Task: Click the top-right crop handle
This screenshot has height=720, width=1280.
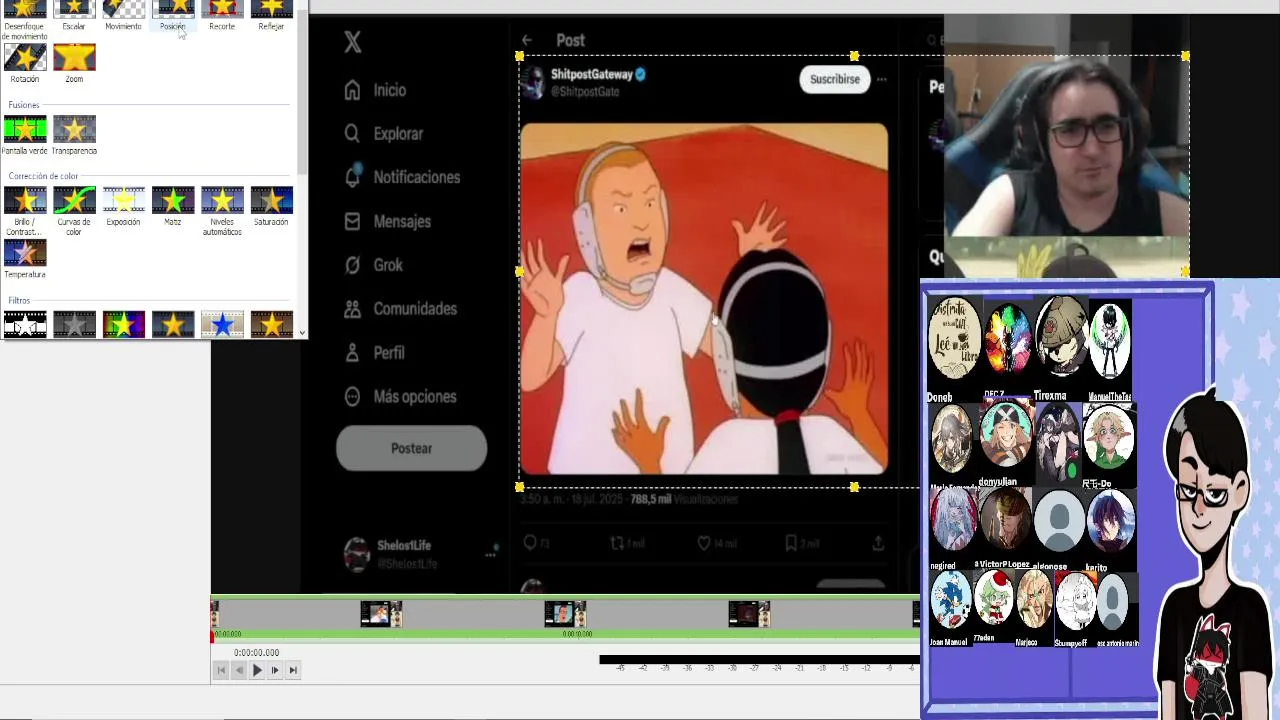Action: pyautogui.click(x=1185, y=56)
